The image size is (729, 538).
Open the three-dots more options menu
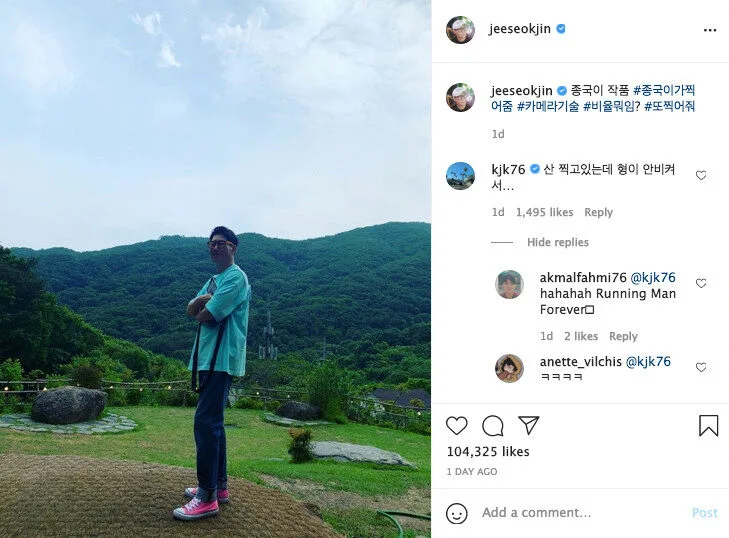point(709,30)
